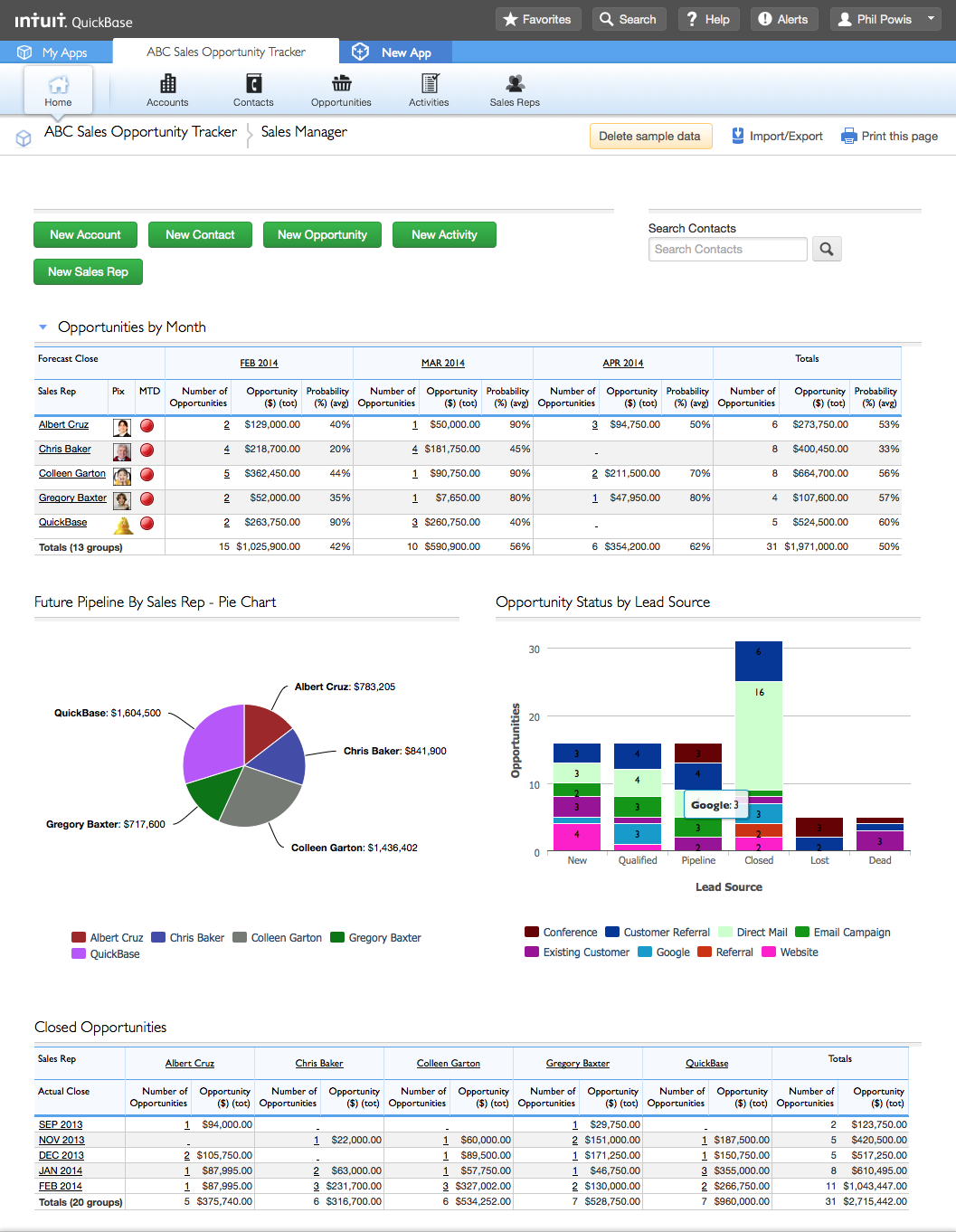Click the New Sales Rep button

[88, 271]
